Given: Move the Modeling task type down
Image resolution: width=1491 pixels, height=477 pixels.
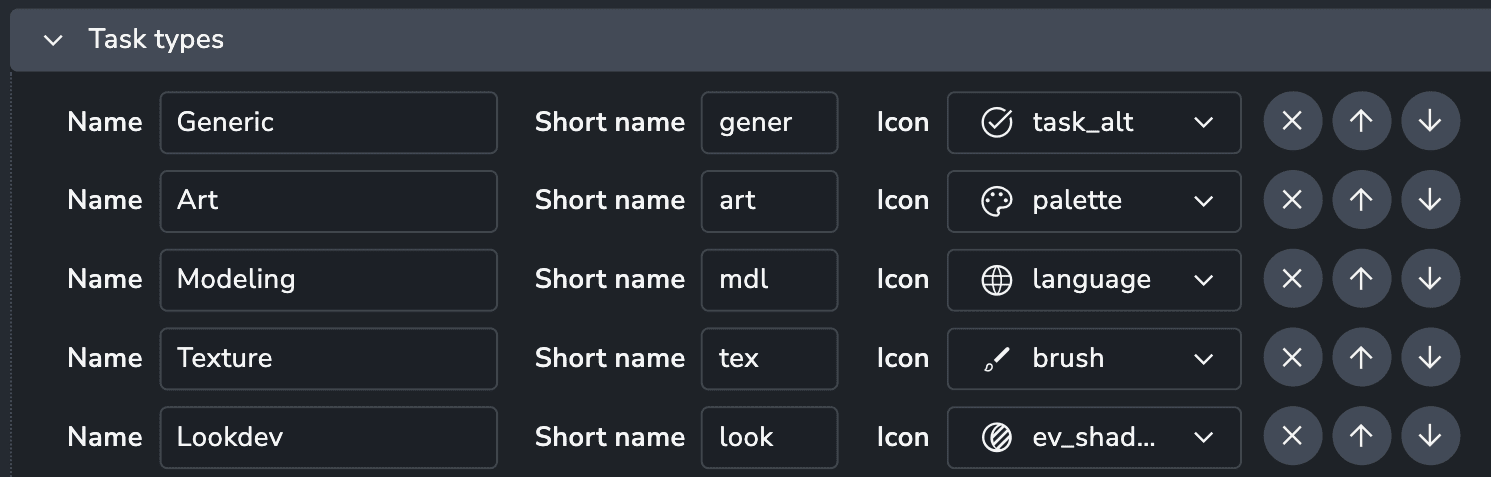Looking at the screenshot, I should pos(1430,279).
